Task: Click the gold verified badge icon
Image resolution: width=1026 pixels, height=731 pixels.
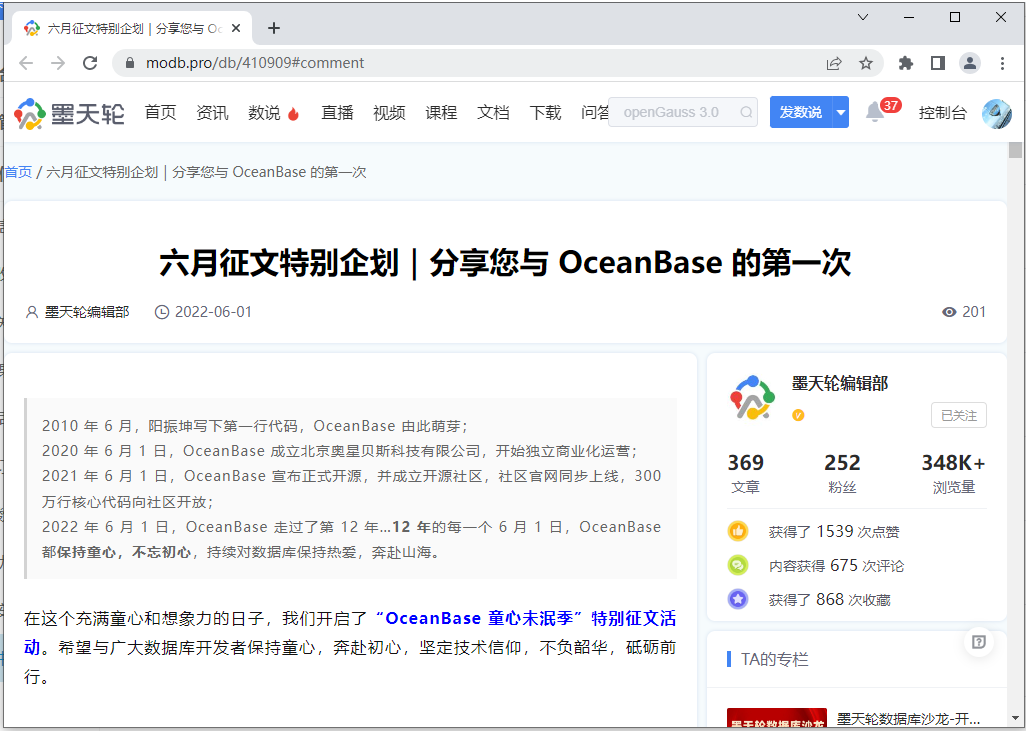Action: point(798,416)
